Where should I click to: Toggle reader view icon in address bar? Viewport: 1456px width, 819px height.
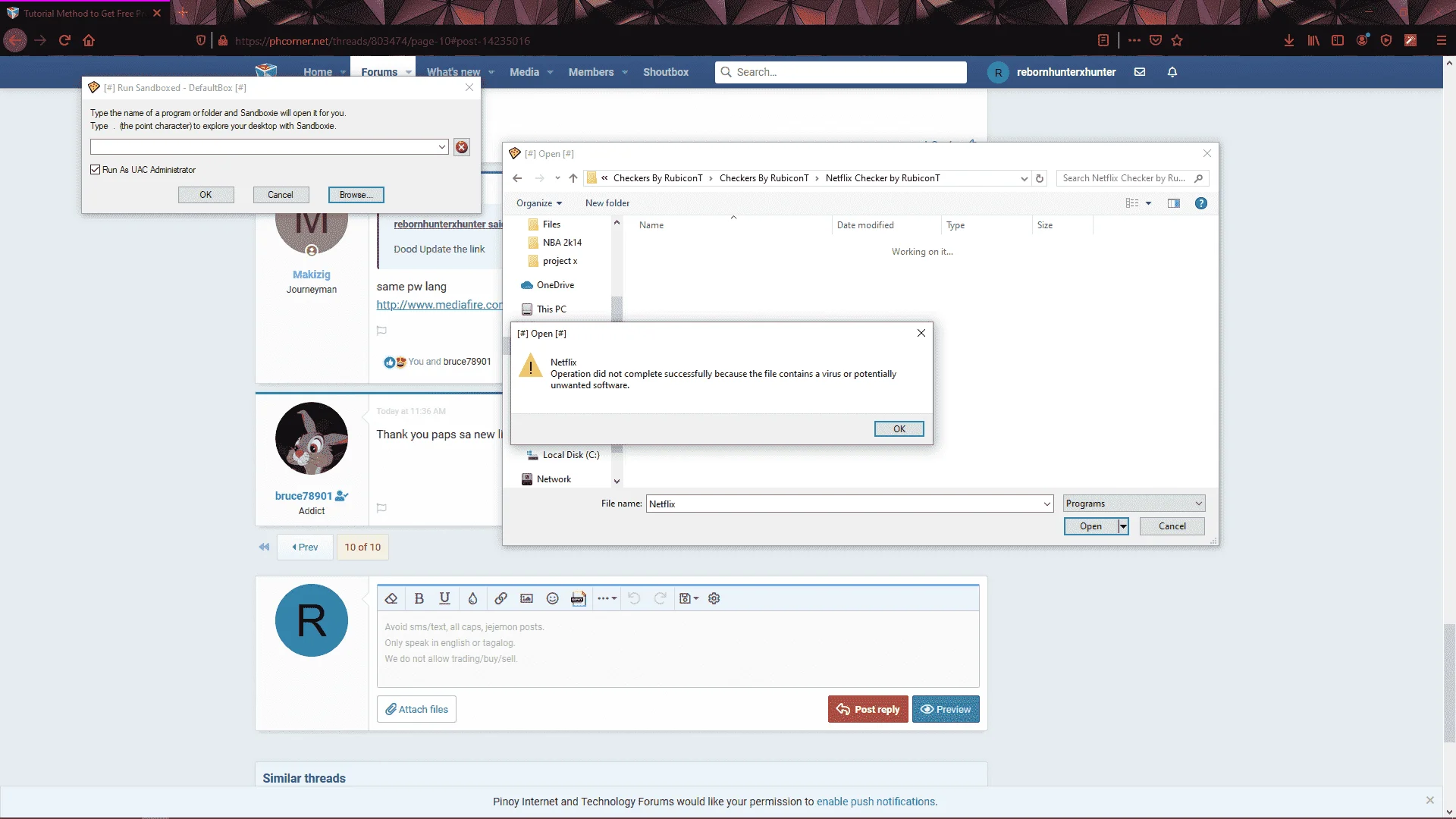click(x=1103, y=40)
